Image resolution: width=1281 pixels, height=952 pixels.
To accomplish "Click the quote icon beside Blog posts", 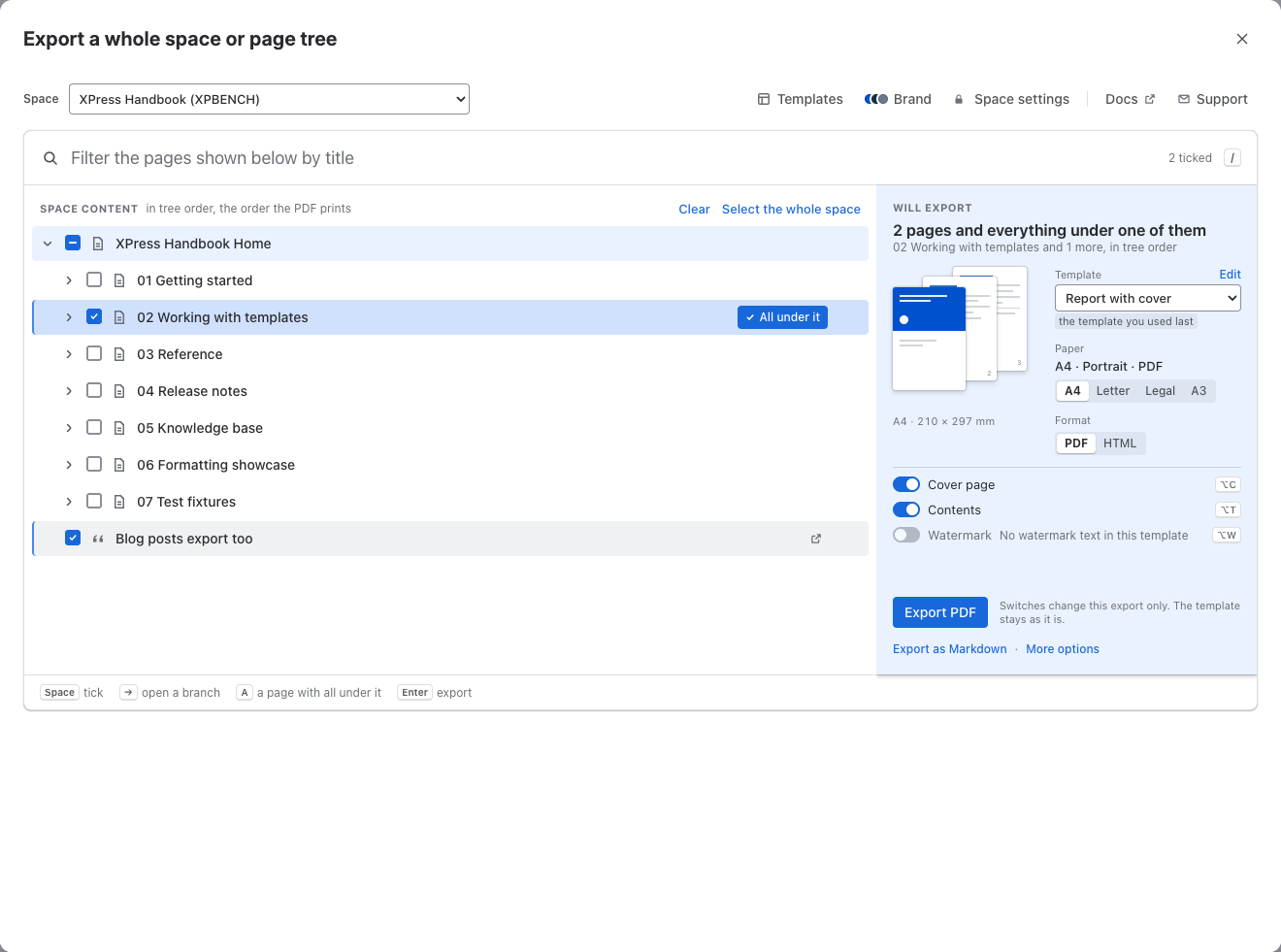I will [x=98, y=539].
